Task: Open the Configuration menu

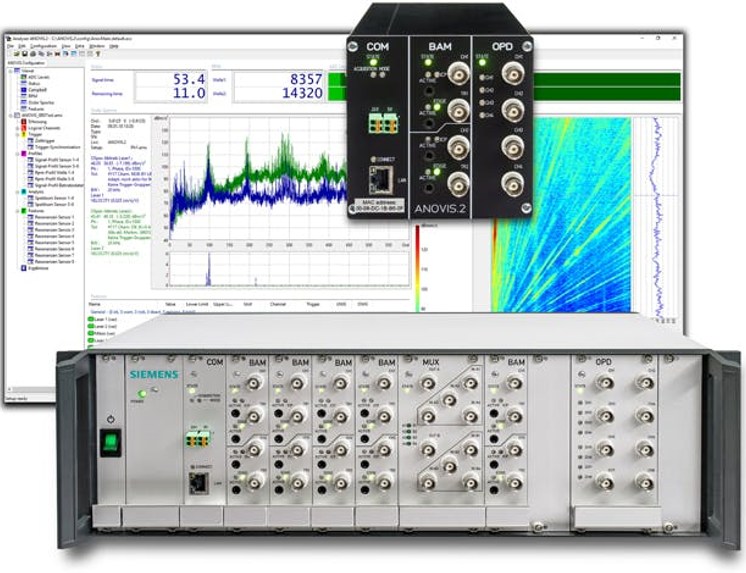Action: coord(44,46)
